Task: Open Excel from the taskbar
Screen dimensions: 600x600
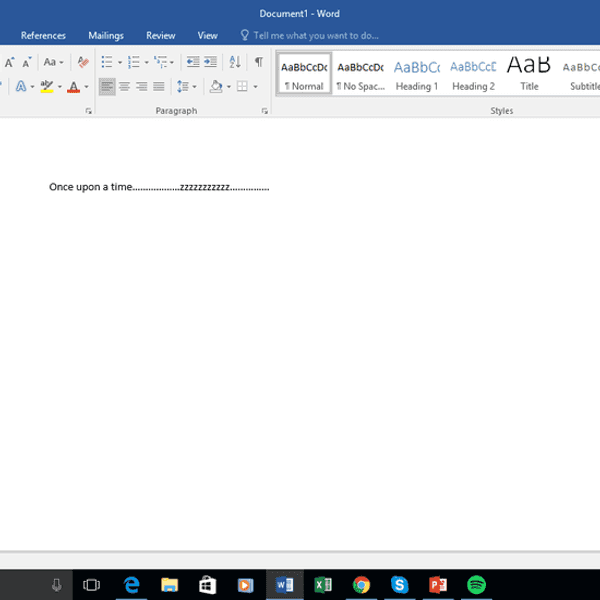Action: [323, 585]
